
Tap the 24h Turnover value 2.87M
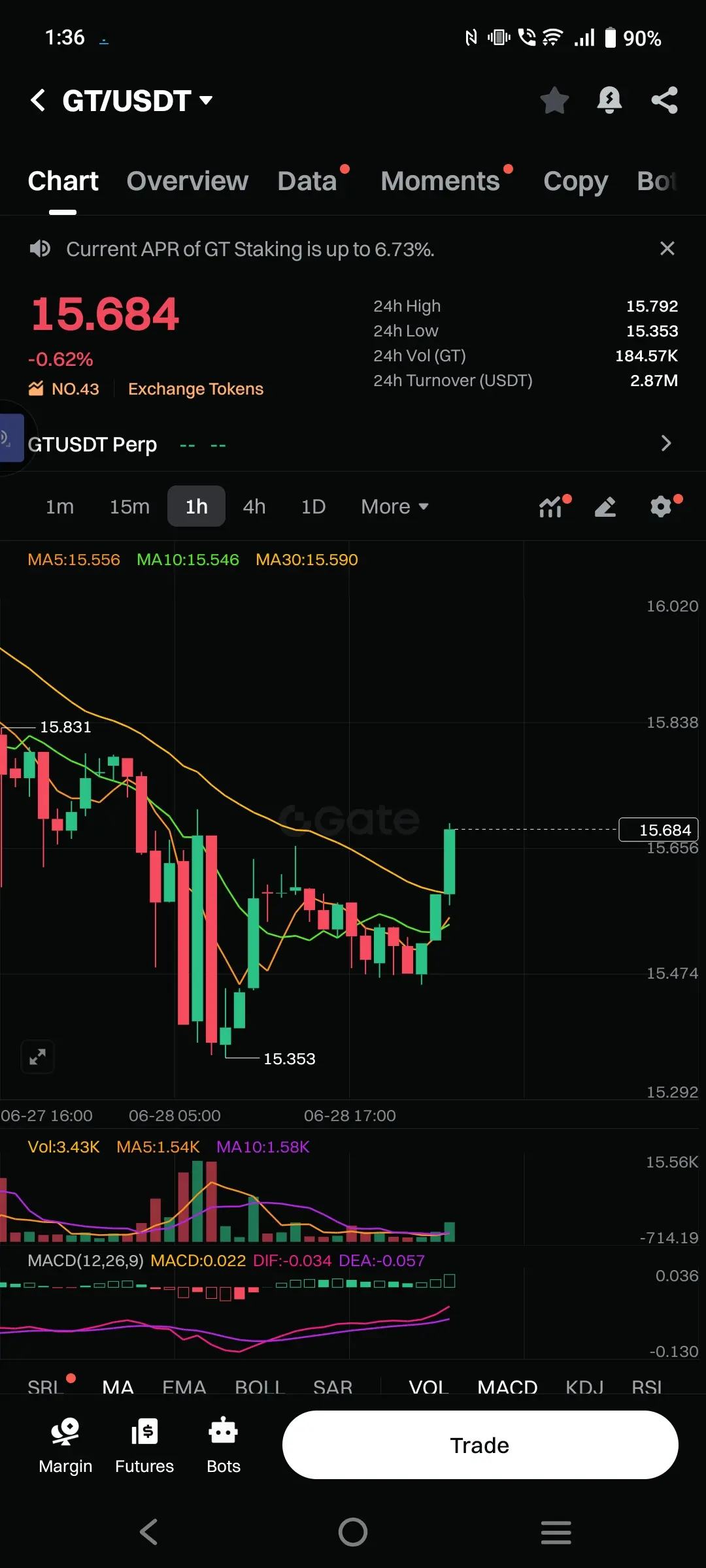[654, 380]
